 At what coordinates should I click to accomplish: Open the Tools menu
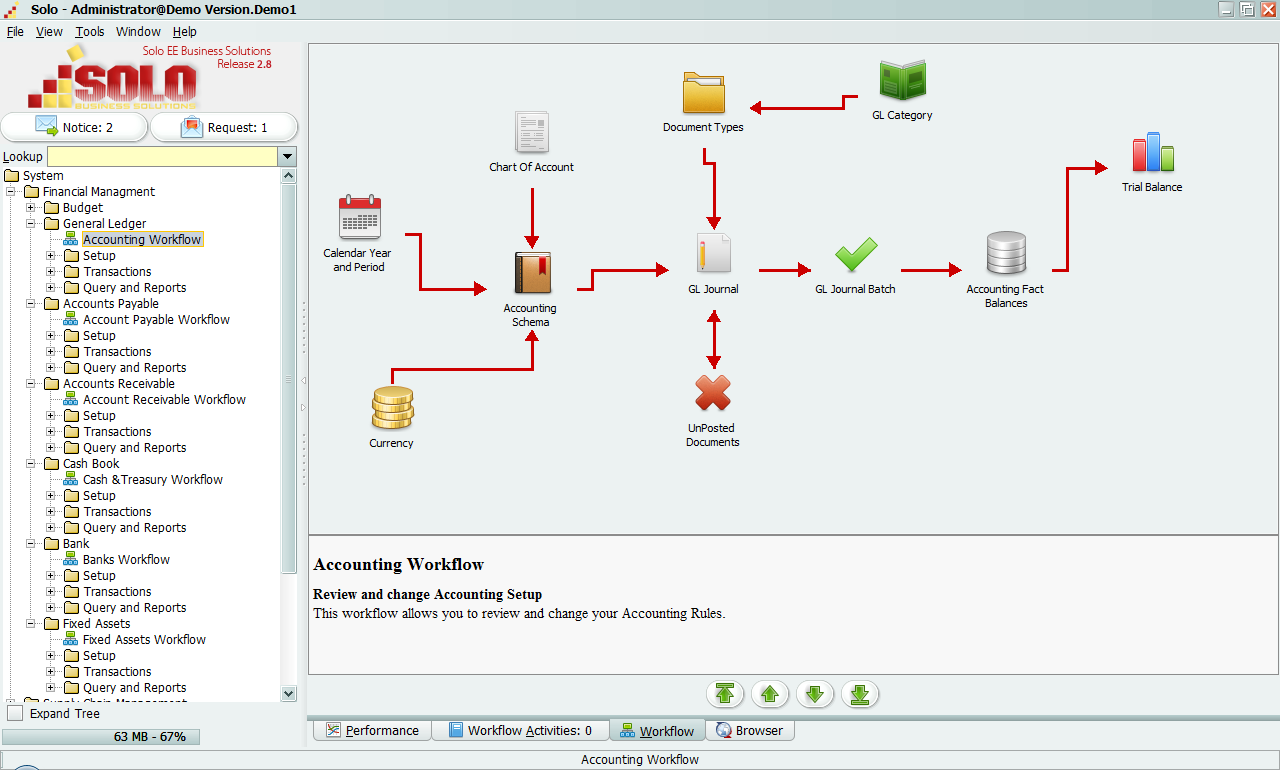[89, 31]
